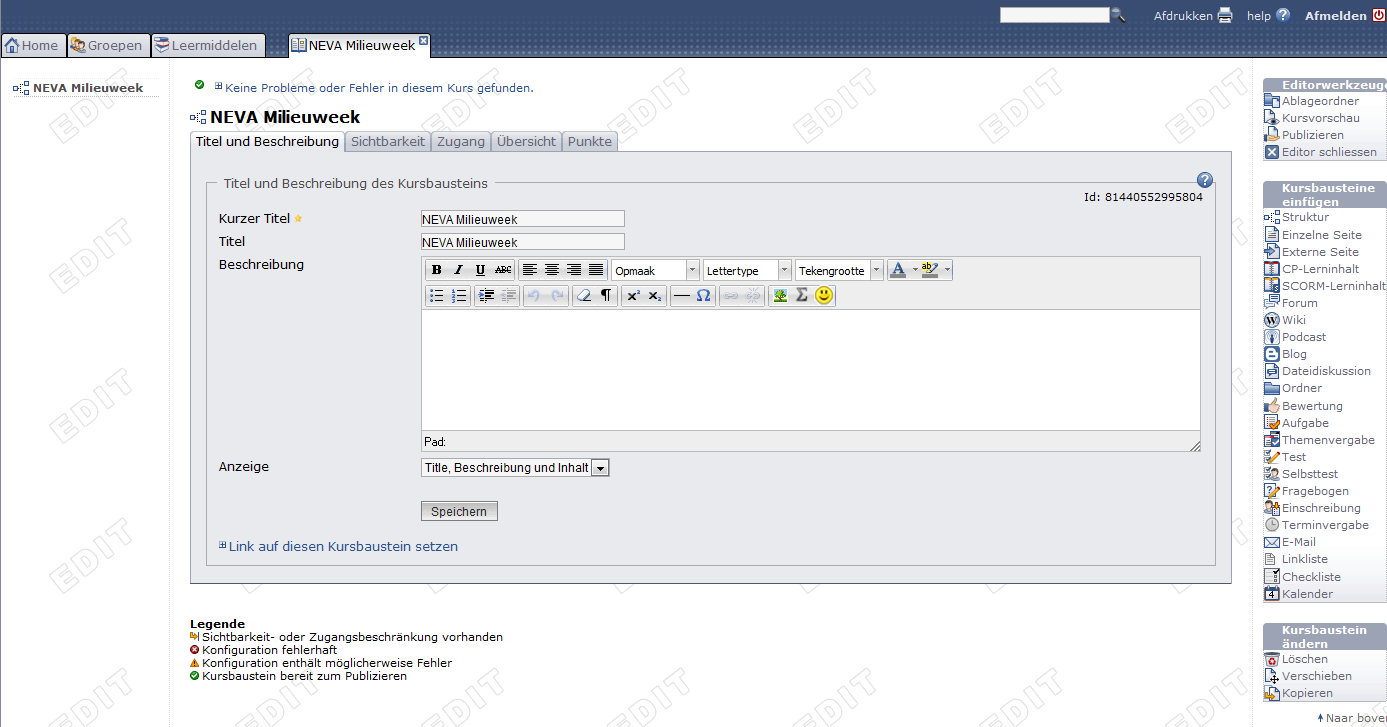The height and width of the screenshot is (727, 1387).
Task: Toggle italic formatting in the editor
Action: click(458, 270)
